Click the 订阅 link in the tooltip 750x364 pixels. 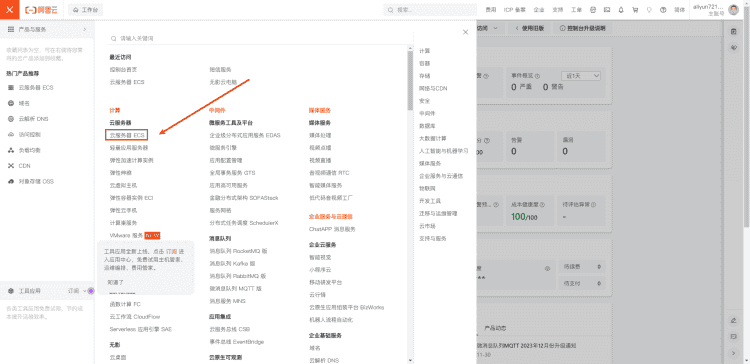point(172,251)
